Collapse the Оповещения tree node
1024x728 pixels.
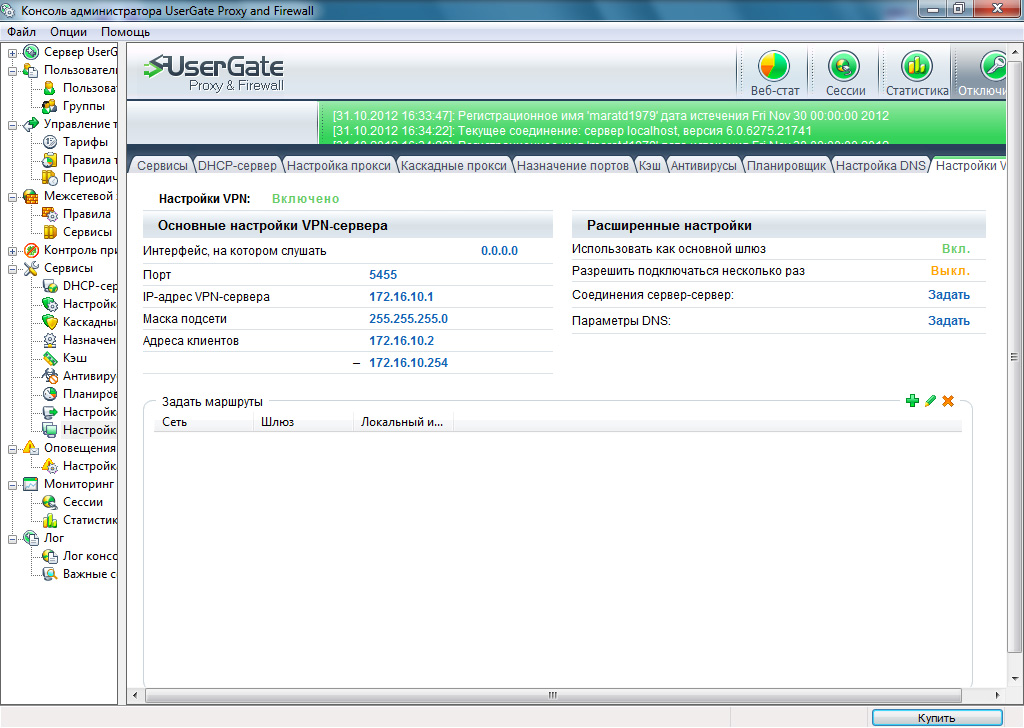point(12,449)
